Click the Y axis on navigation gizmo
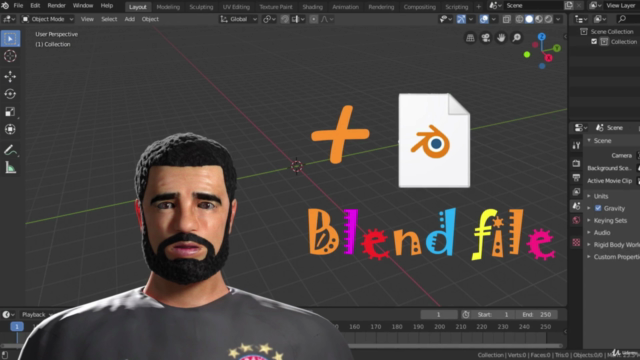 [x=557, y=48]
